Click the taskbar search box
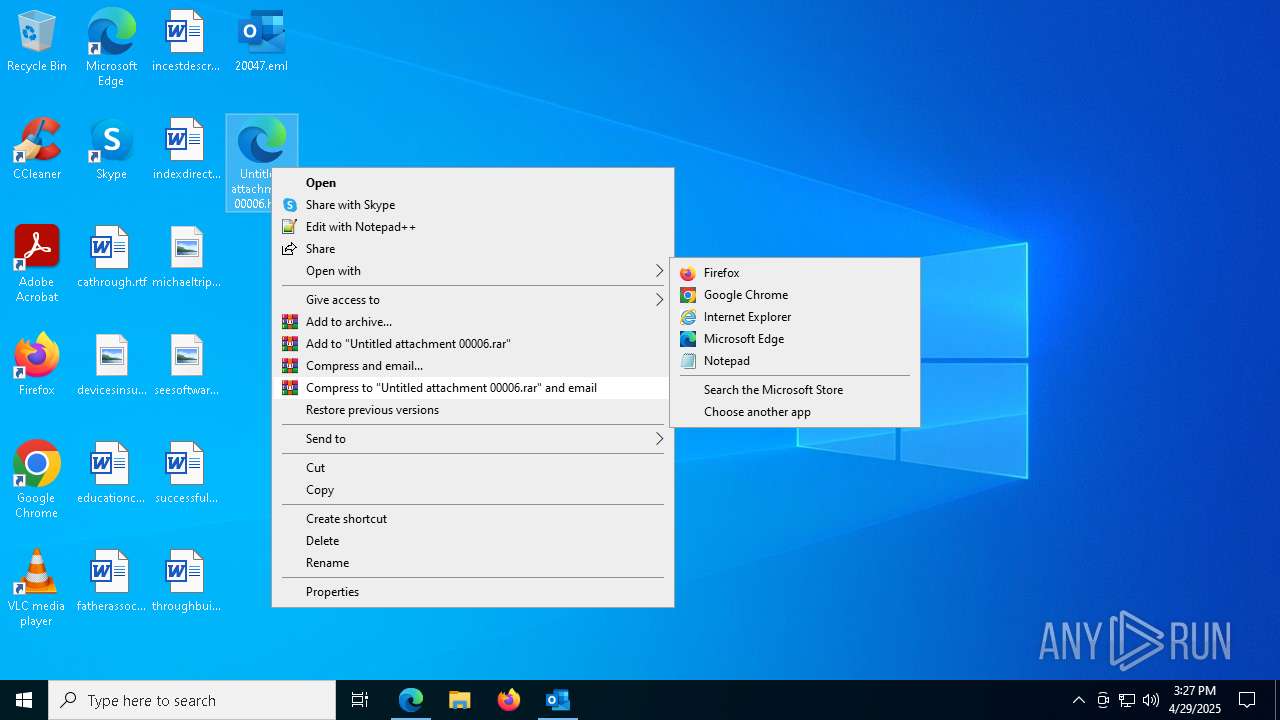1280x720 pixels. (192, 700)
